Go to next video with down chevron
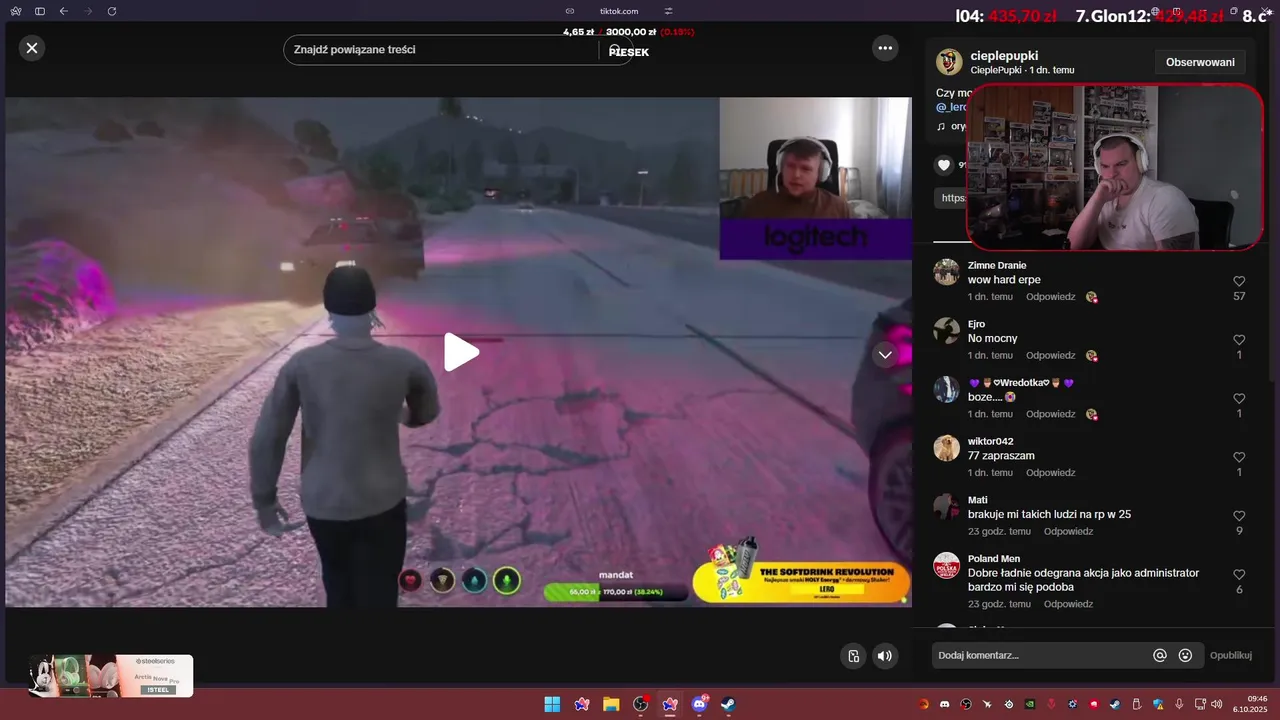Screen dimensions: 1280x720 (884, 354)
